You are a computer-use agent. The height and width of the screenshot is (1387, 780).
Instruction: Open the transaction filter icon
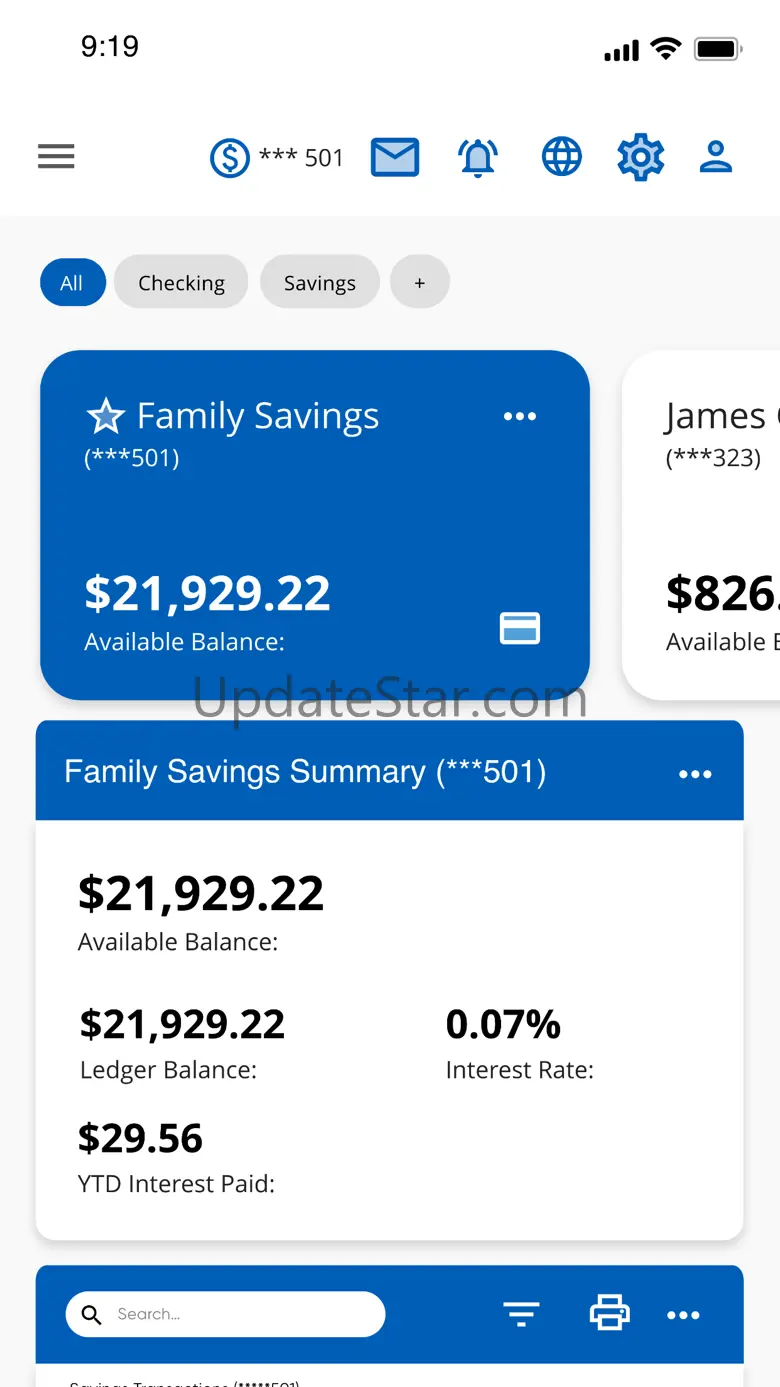pyautogui.click(x=521, y=1314)
